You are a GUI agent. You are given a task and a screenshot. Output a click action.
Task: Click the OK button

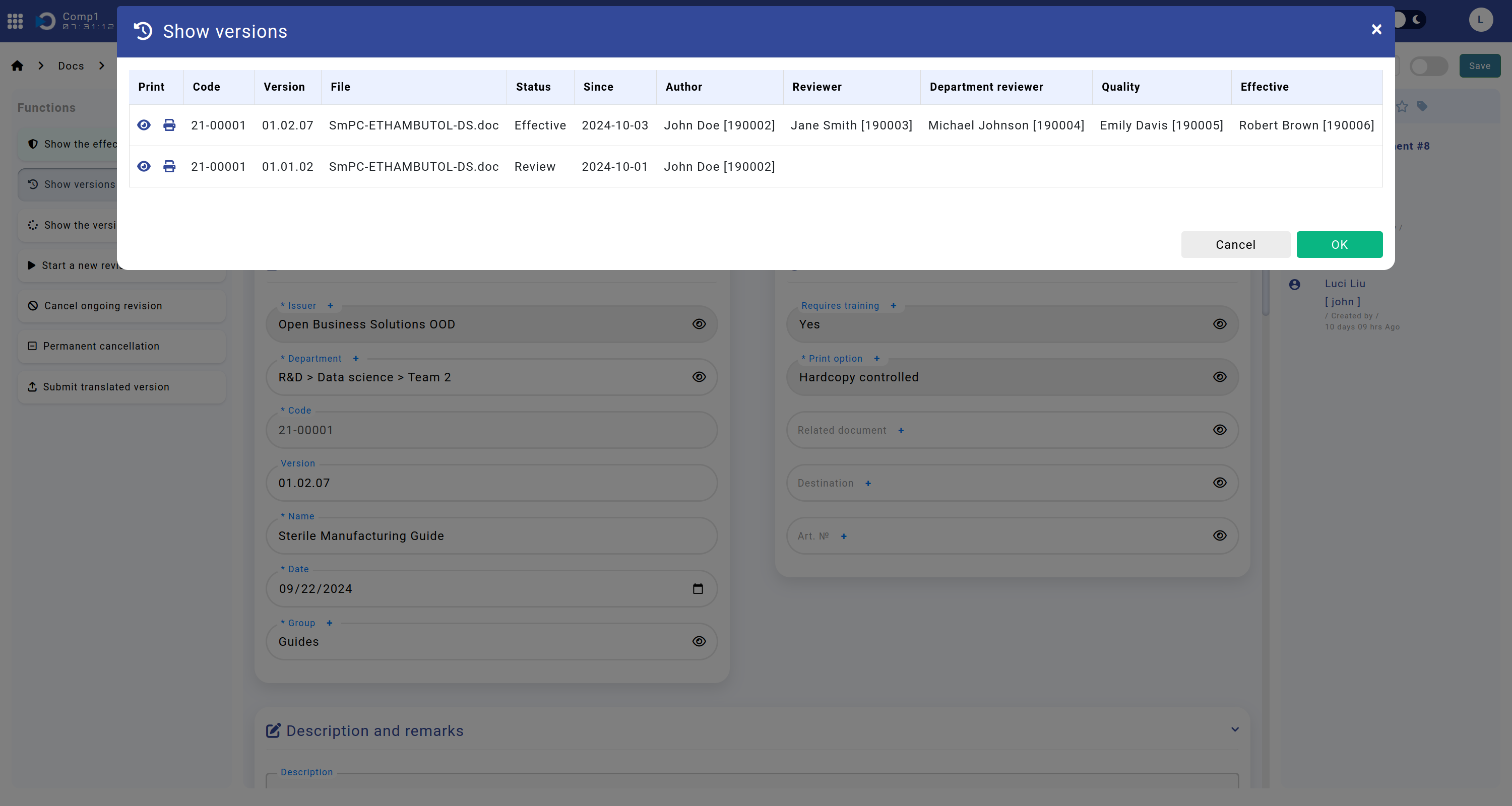[1339, 245]
